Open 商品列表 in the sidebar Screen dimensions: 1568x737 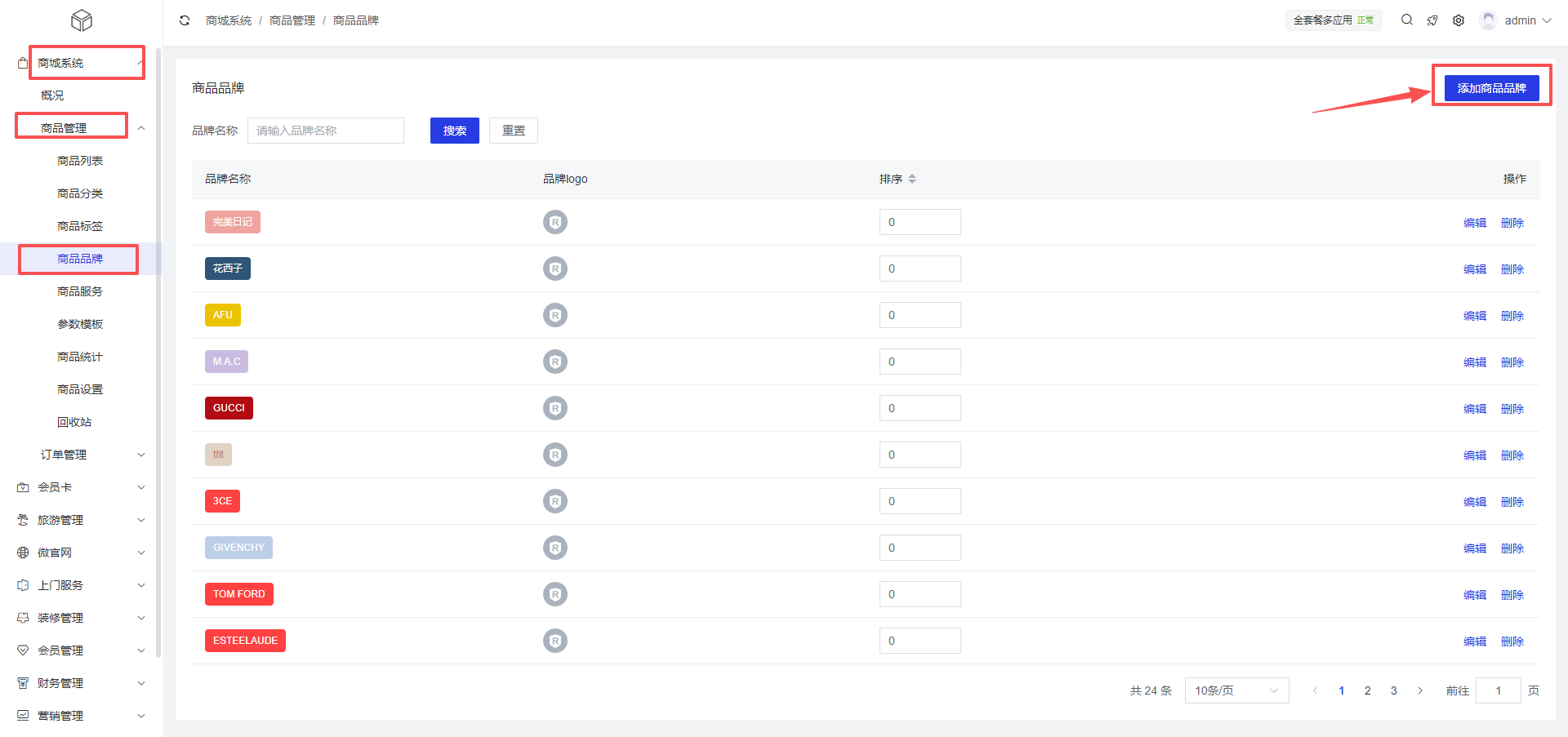(x=80, y=161)
